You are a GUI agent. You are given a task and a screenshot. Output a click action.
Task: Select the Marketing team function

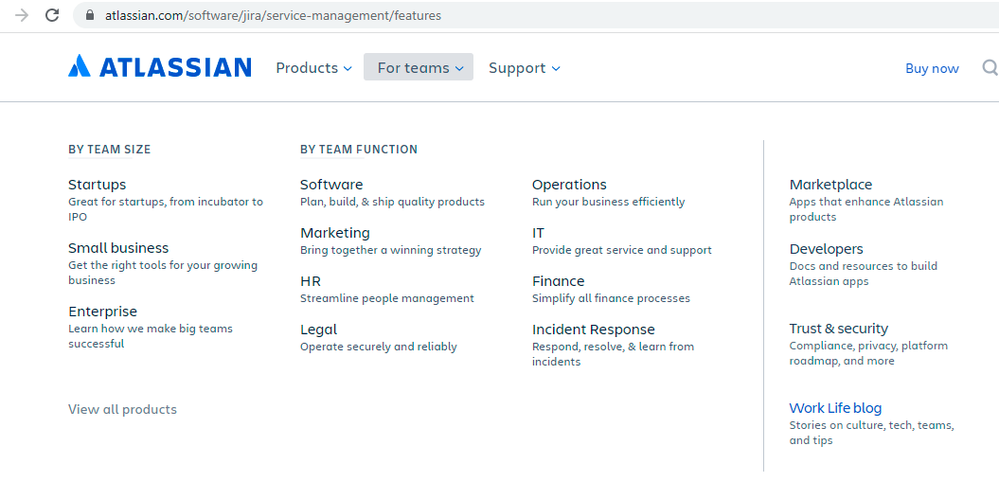pos(334,233)
